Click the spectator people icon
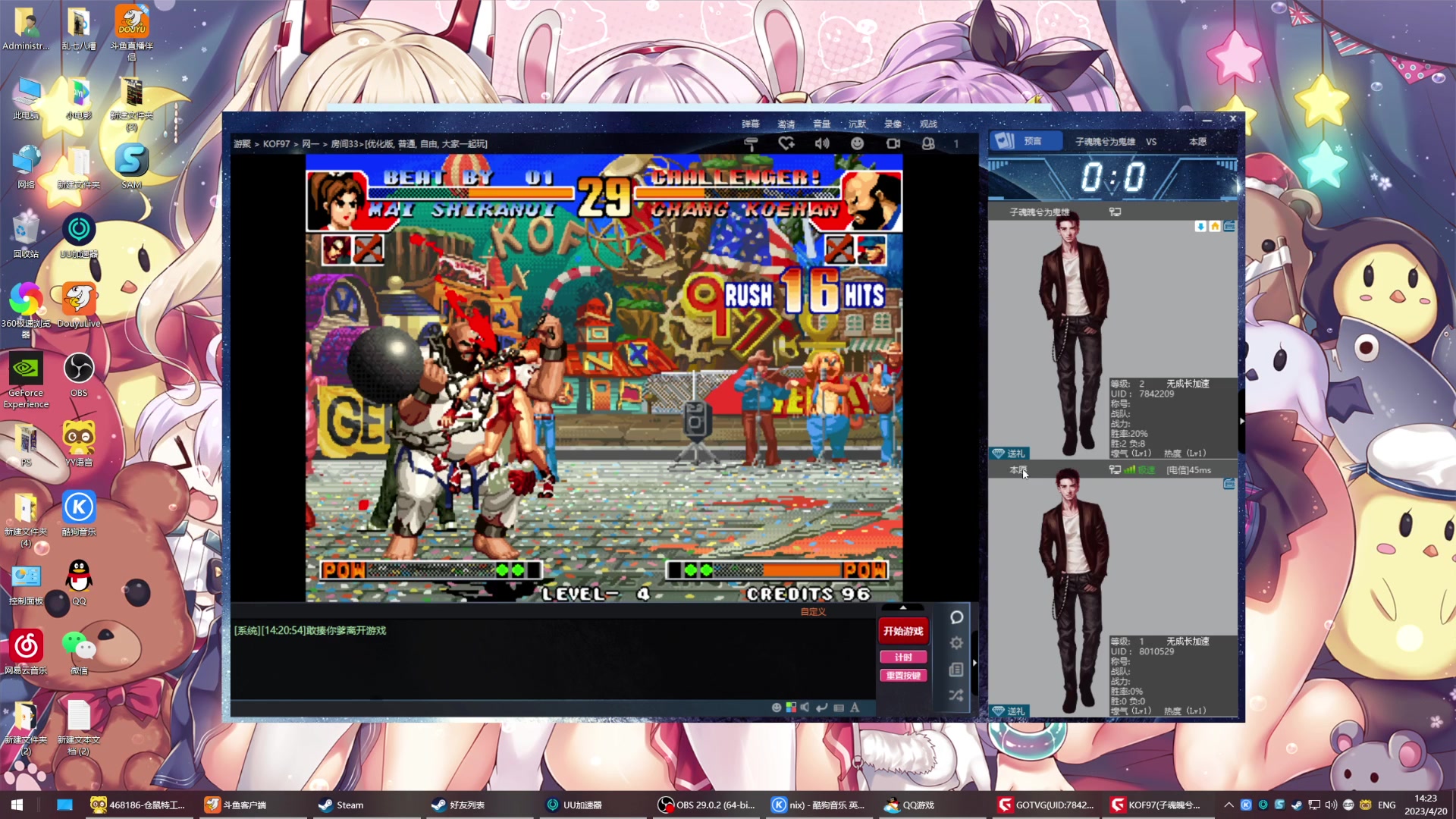The image size is (1456, 819). (928, 143)
